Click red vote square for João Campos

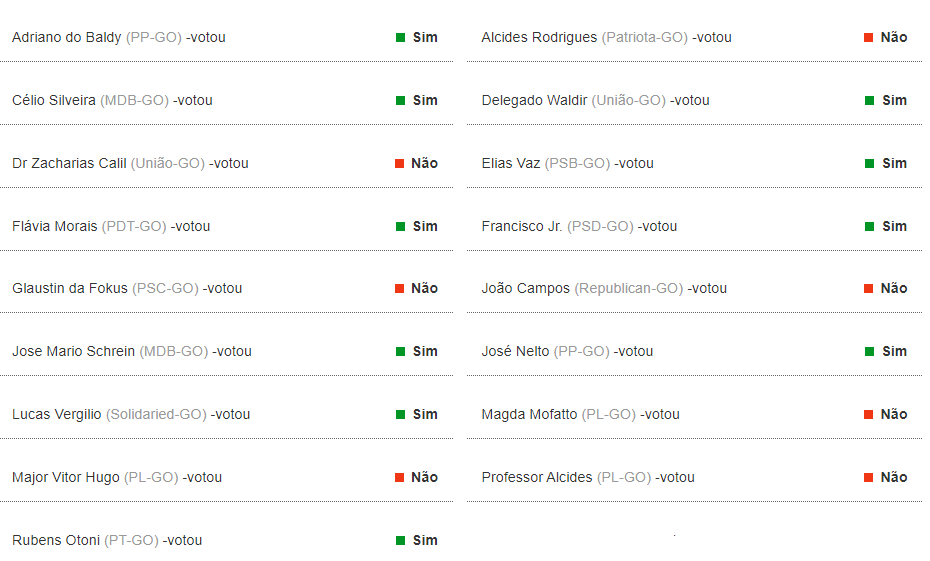point(869,289)
